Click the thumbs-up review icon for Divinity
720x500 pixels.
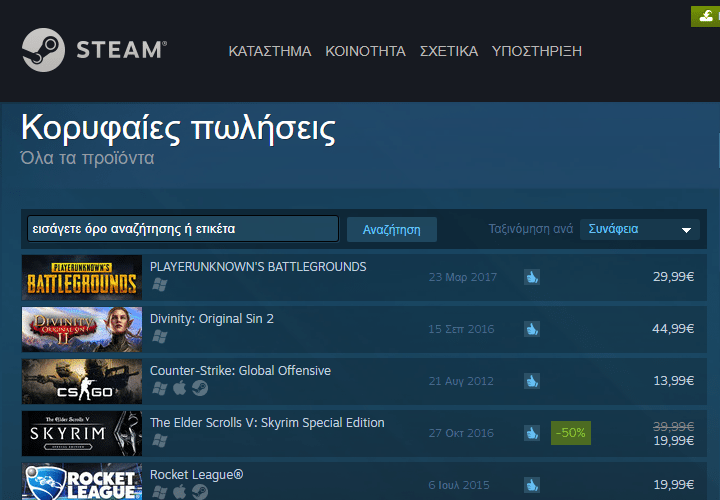(532, 329)
